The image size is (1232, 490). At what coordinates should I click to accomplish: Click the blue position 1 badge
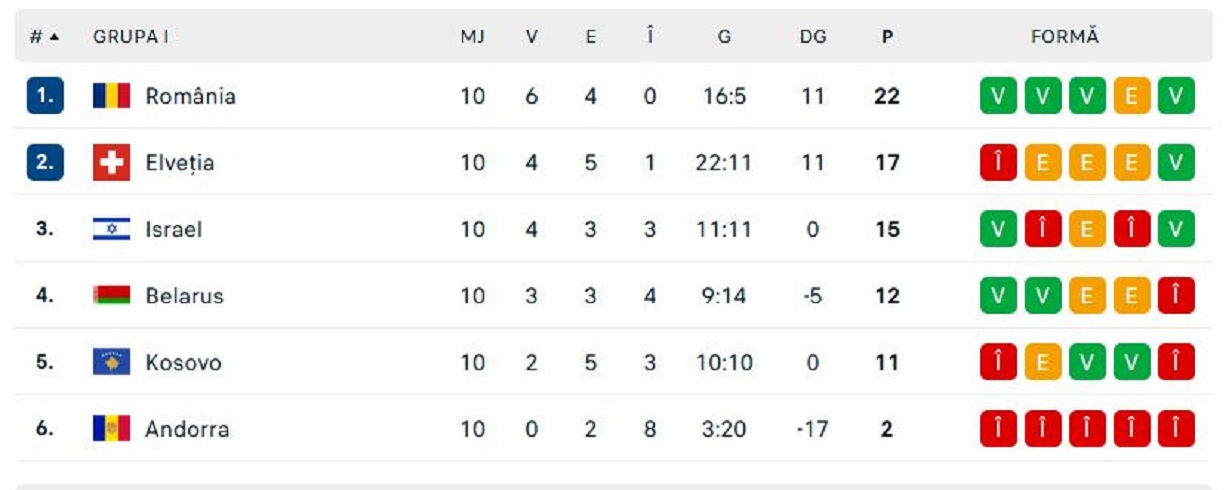[x=45, y=96]
